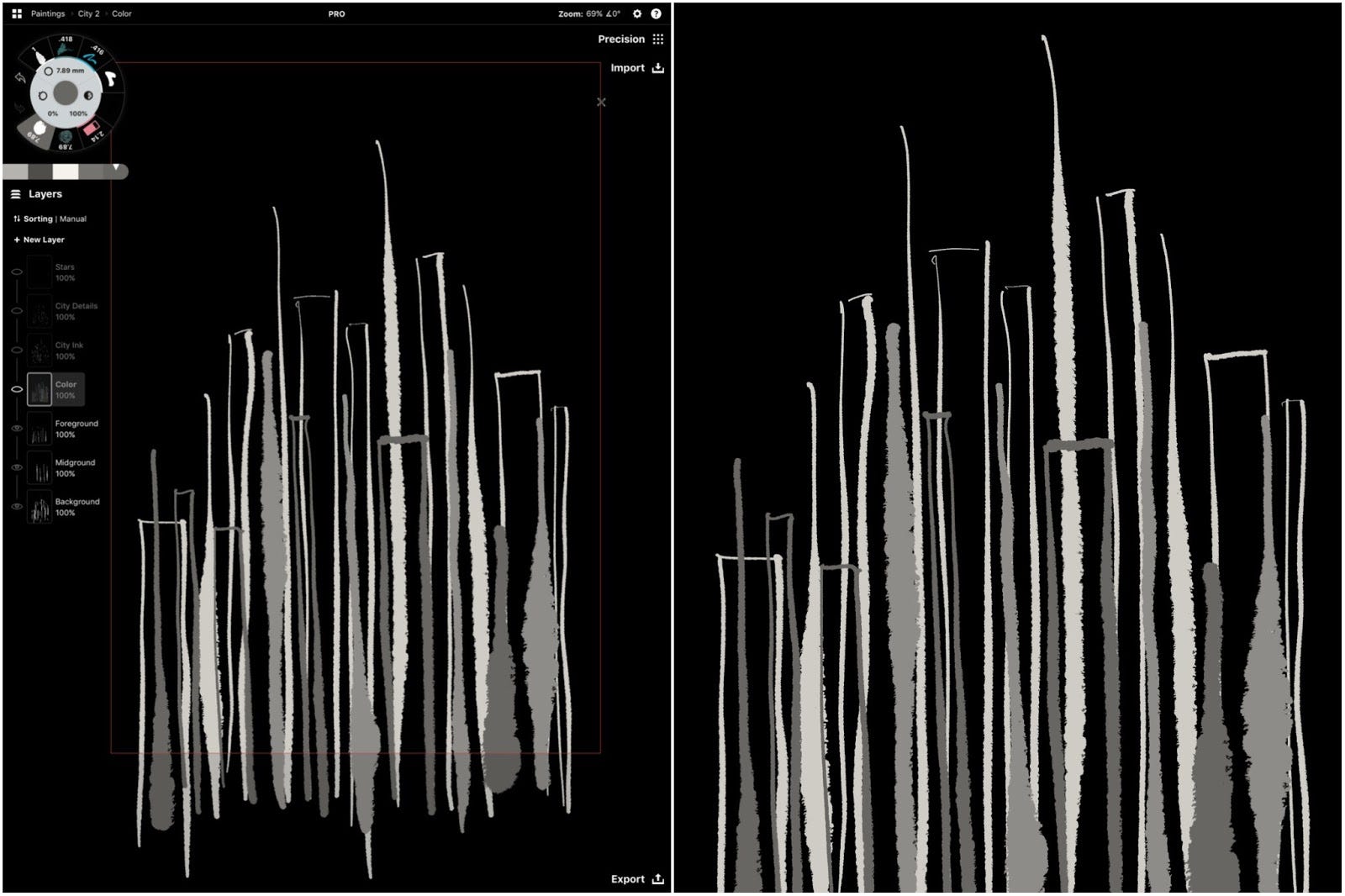The width and height of the screenshot is (1345, 896).
Task: Change sorting mode from Manual
Action: pyautogui.click(x=73, y=219)
